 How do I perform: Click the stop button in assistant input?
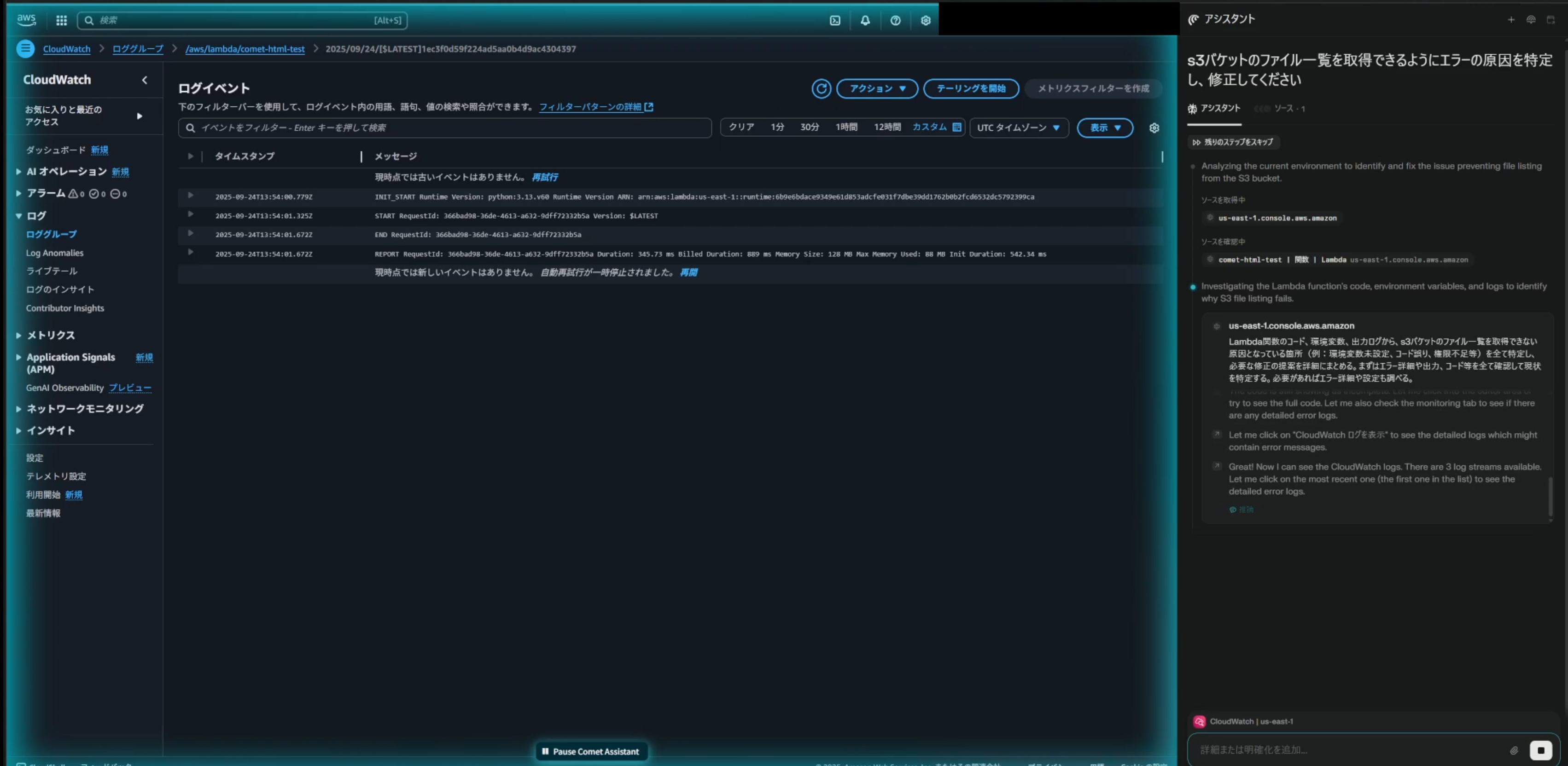point(1541,750)
